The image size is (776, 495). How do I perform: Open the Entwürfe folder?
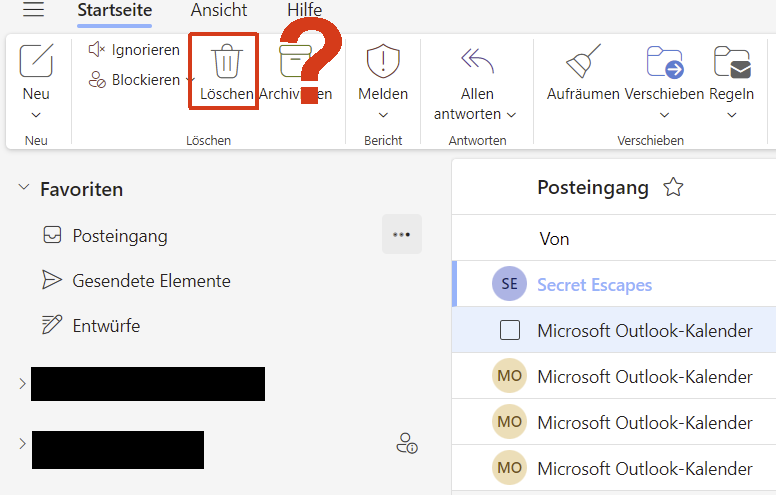(91, 326)
